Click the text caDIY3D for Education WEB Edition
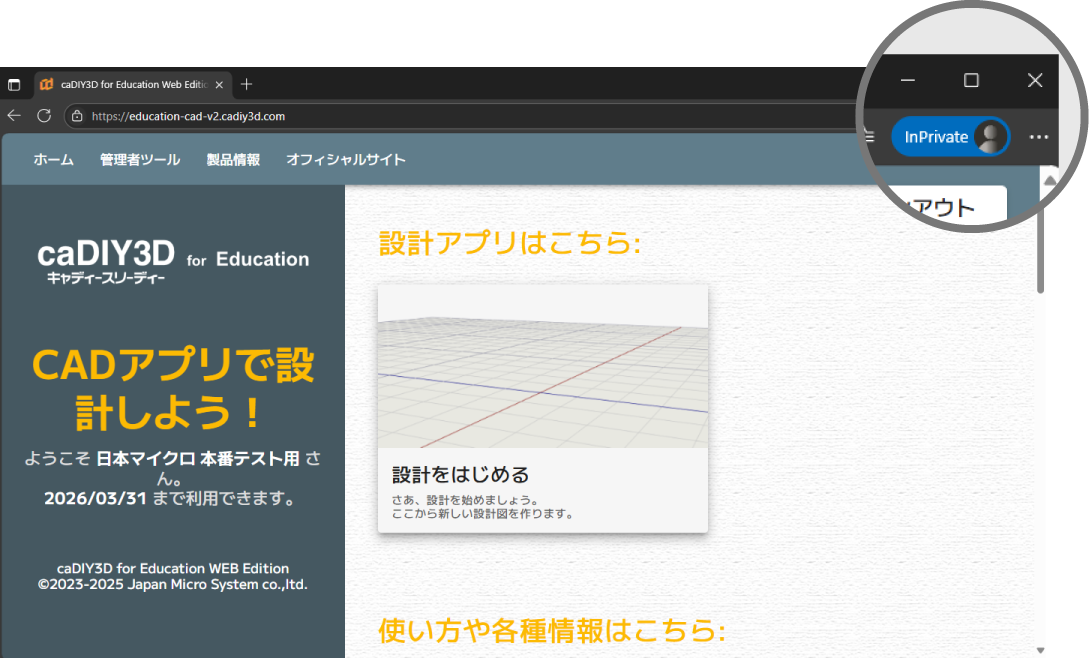 point(173,568)
